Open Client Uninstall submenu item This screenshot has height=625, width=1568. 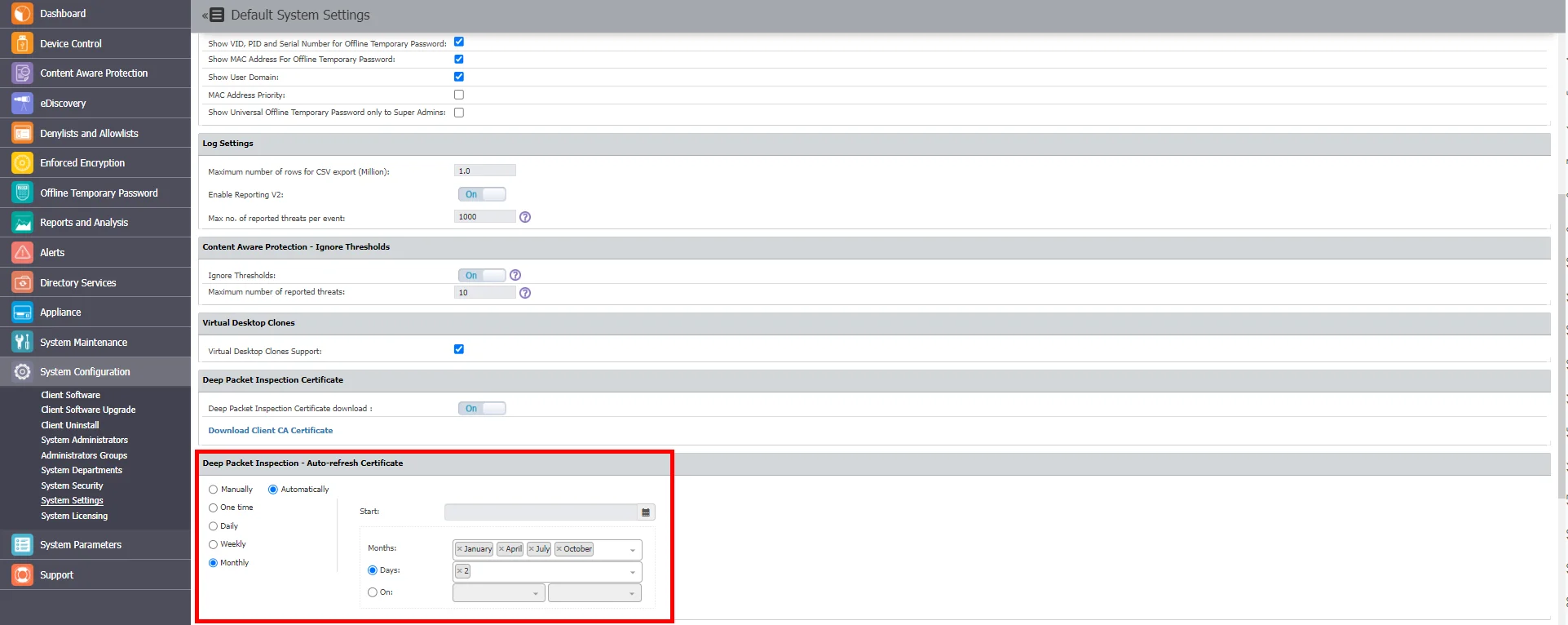coord(70,425)
